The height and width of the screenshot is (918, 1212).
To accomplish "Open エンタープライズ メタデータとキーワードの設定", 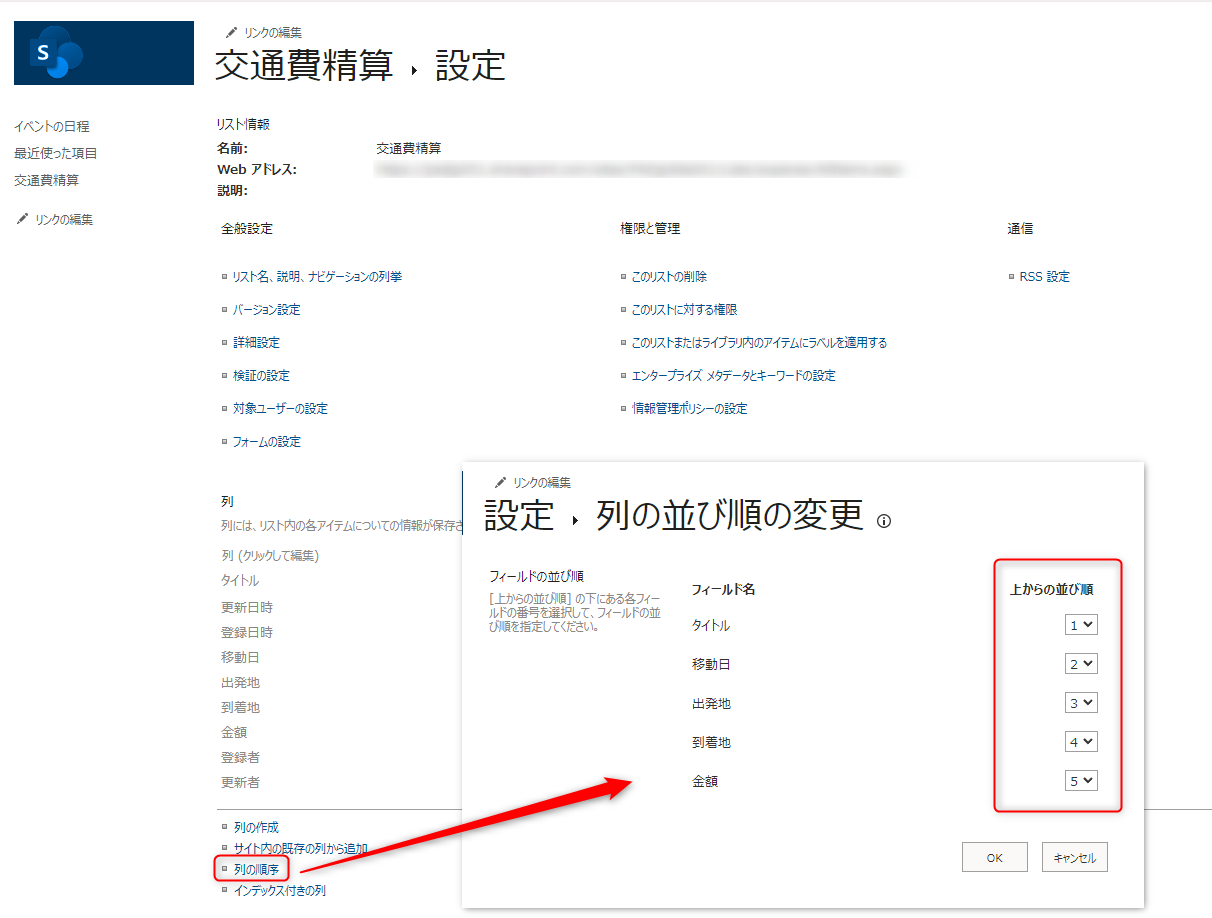I will (733, 375).
